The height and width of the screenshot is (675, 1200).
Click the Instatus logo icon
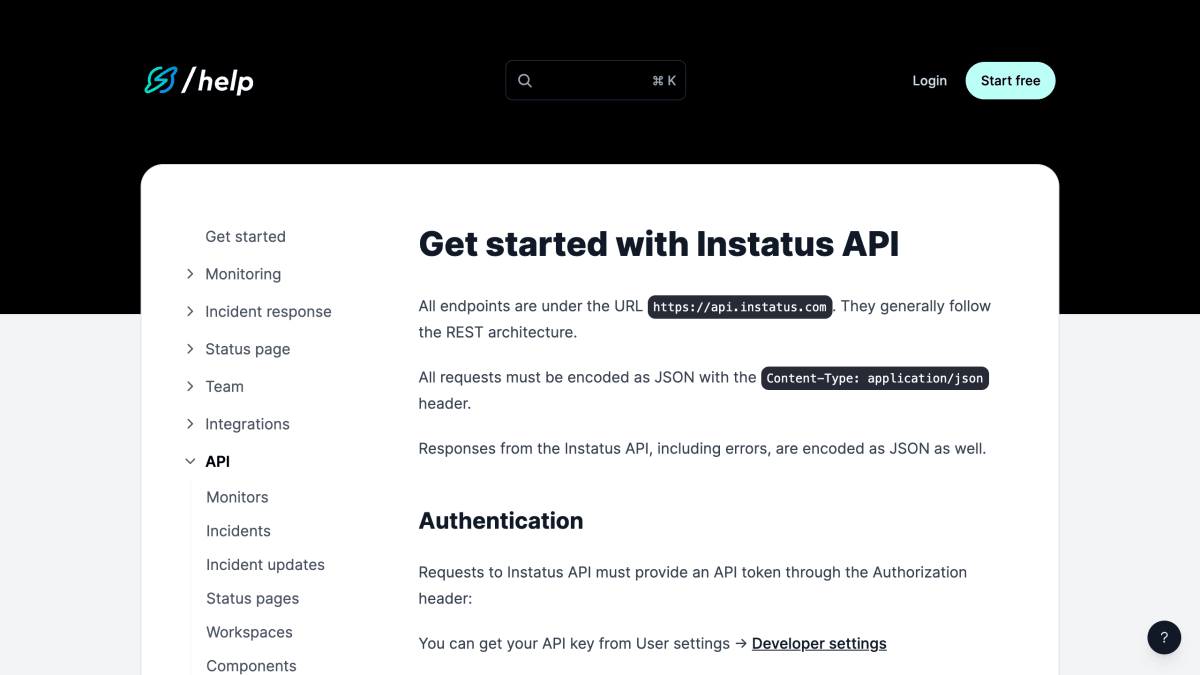(160, 80)
